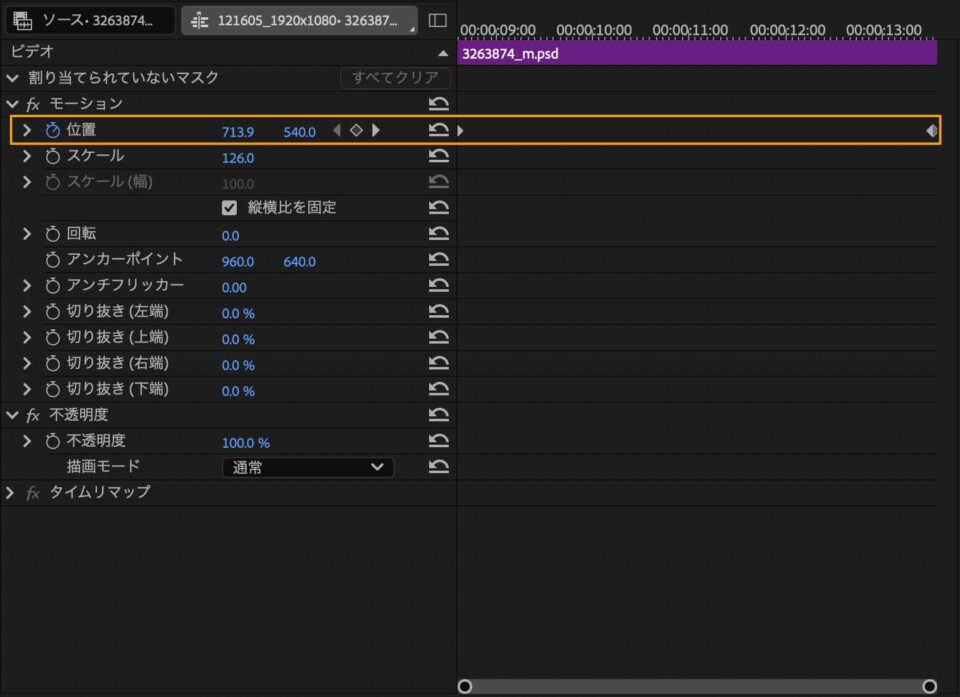Click the スケール value 126.0
The height and width of the screenshot is (697, 960).
pyautogui.click(x=238, y=158)
